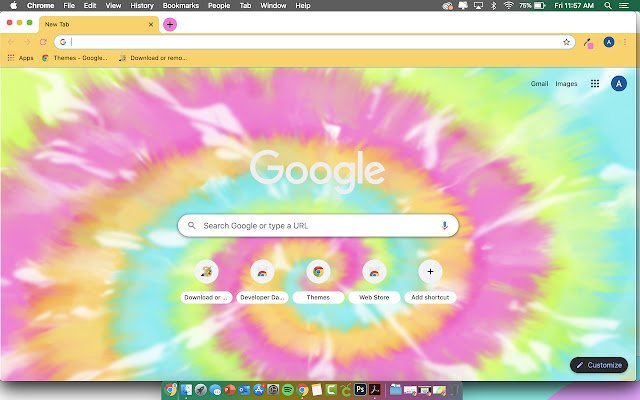Go back using the back arrow

[x=11, y=42]
